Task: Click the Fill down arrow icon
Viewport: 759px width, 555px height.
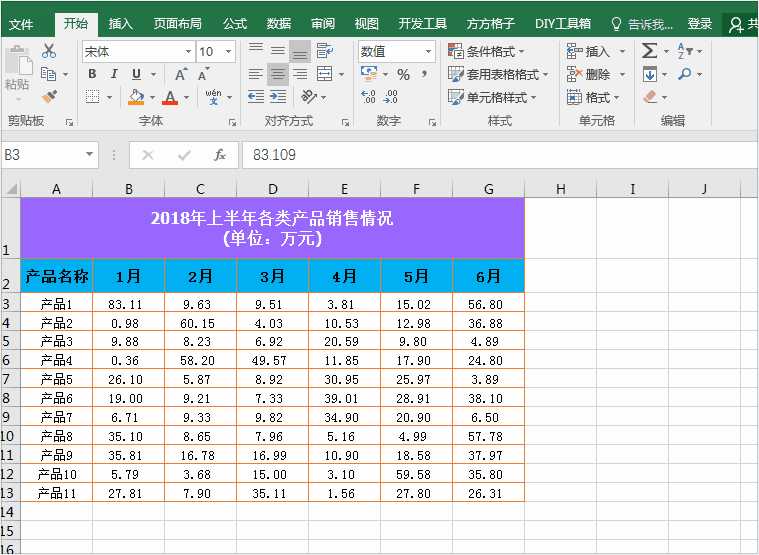Action: coord(650,74)
